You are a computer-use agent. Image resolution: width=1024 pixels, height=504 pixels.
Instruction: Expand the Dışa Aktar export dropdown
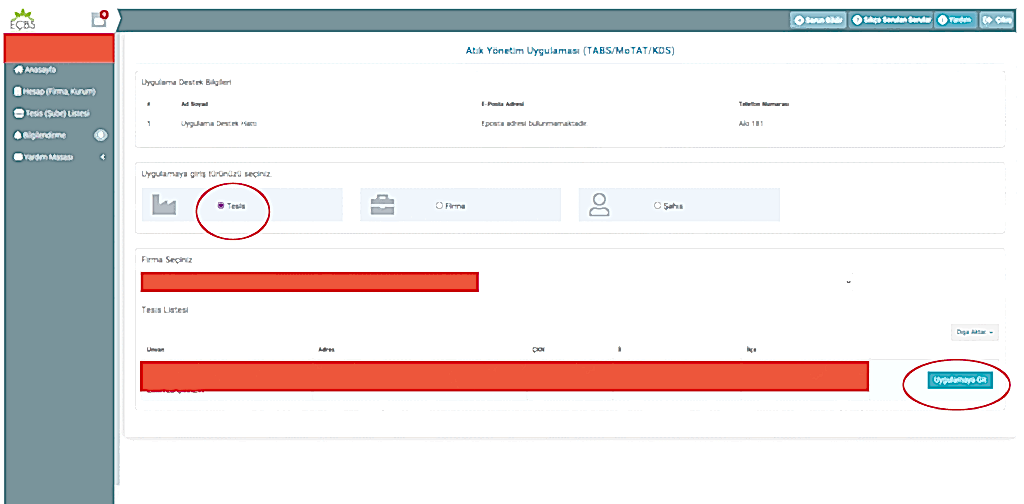(x=974, y=332)
